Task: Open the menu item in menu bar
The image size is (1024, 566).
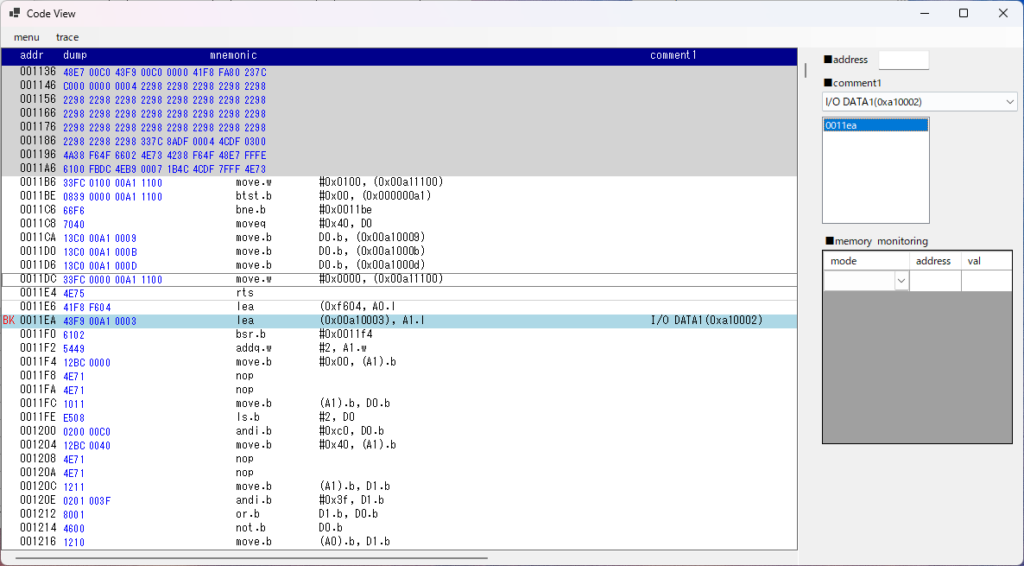Action: tap(27, 37)
